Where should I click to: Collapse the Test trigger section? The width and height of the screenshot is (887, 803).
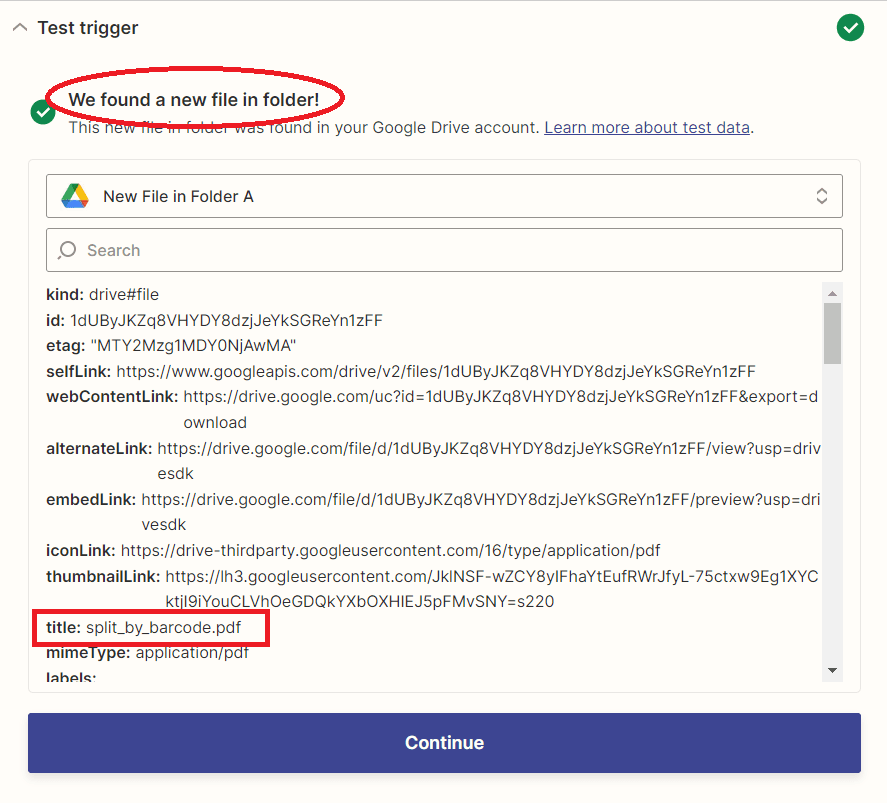(21, 27)
